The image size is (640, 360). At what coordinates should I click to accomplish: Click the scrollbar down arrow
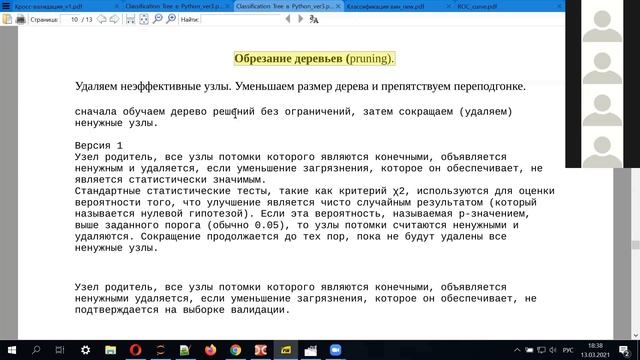click(x=636, y=335)
